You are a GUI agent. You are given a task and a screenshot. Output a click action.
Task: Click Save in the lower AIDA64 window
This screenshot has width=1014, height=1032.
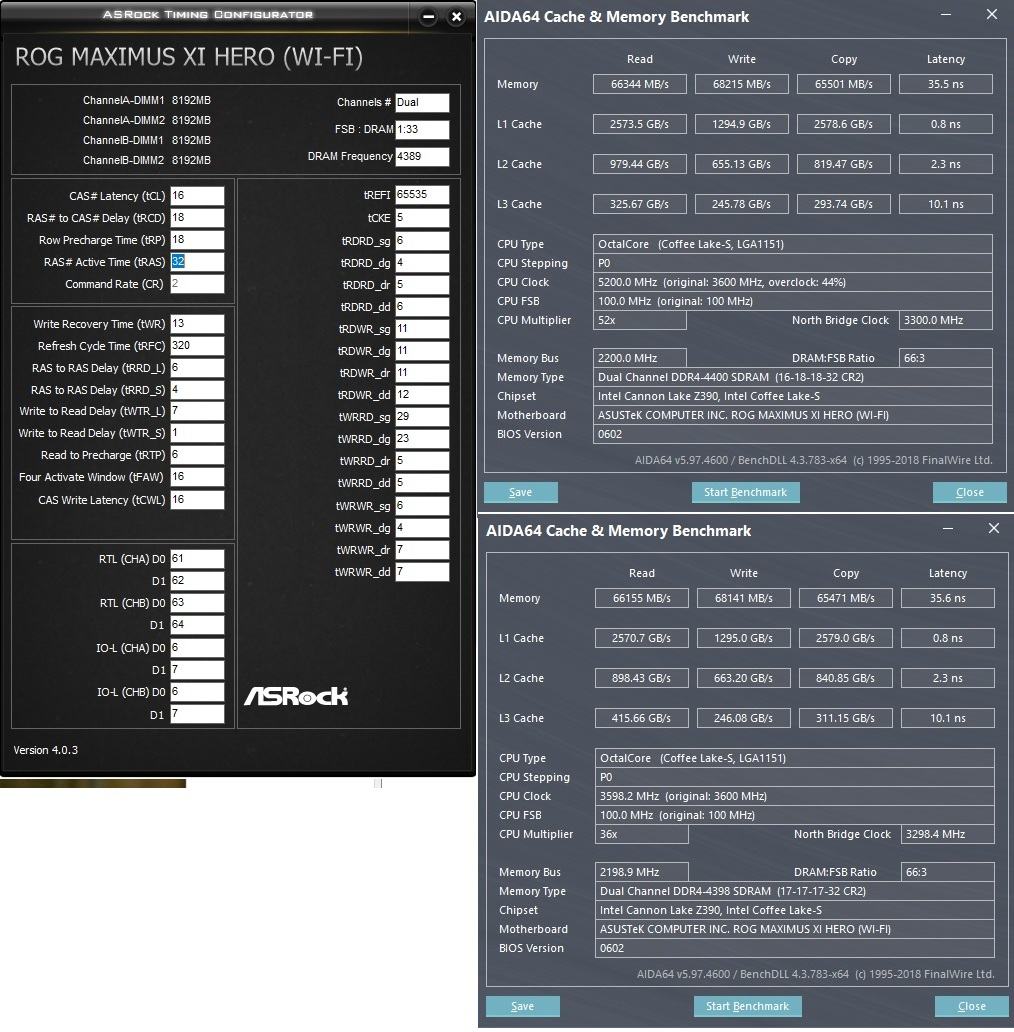click(x=522, y=1006)
